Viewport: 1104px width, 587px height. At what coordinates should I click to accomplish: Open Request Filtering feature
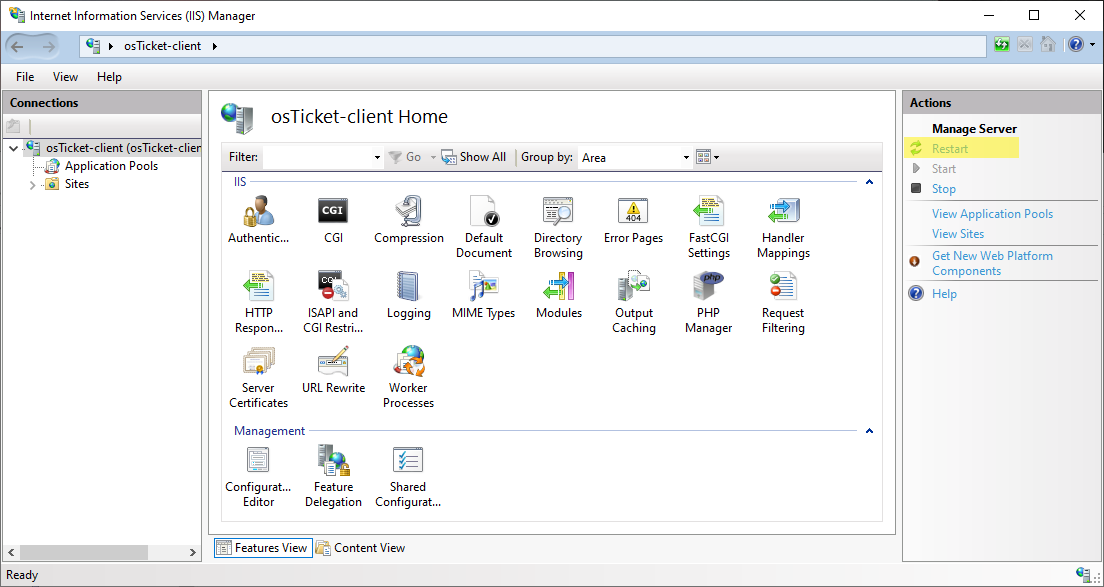(783, 302)
